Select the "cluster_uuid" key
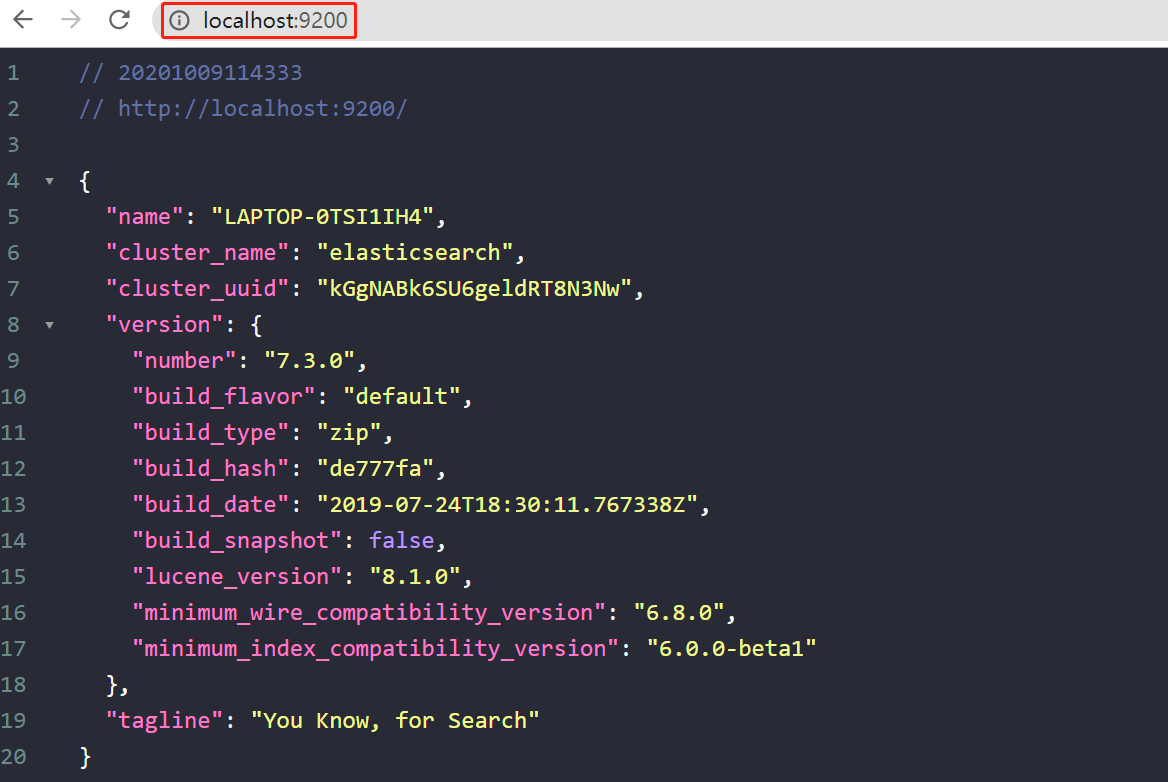Image resolution: width=1168 pixels, height=782 pixels. tap(197, 289)
